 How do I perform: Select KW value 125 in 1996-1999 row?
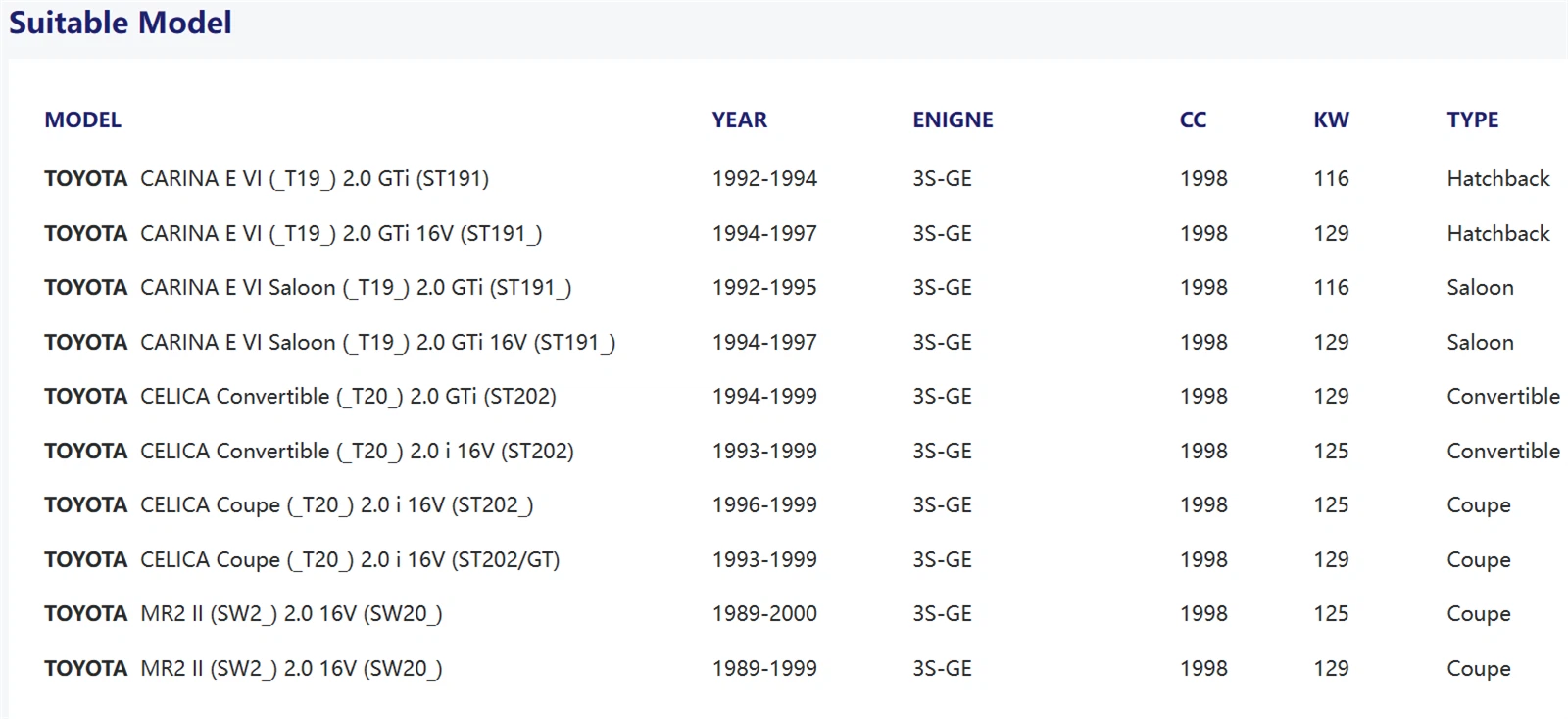pos(1331,505)
